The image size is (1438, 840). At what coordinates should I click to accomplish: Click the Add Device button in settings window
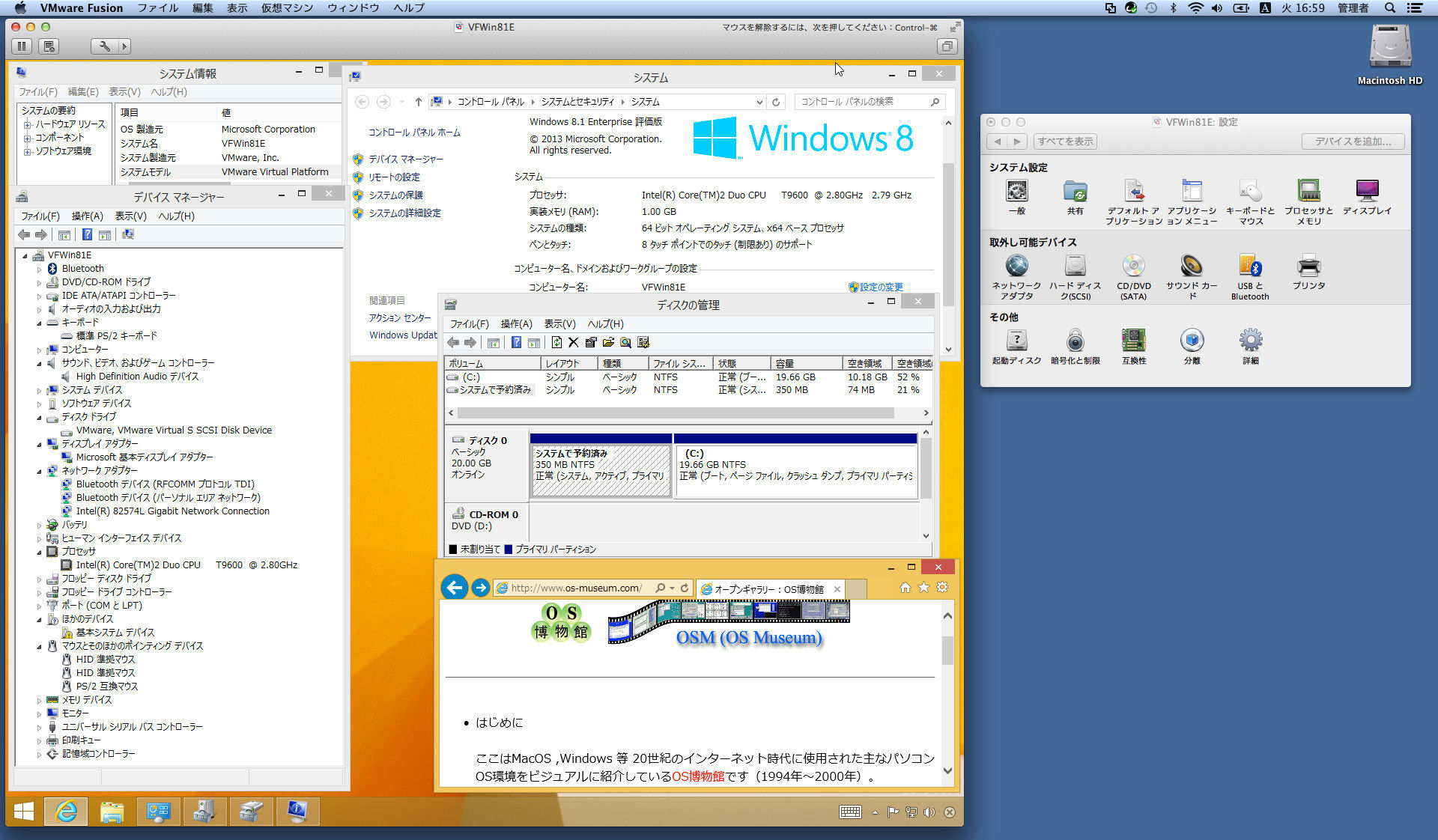(1353, 141)
